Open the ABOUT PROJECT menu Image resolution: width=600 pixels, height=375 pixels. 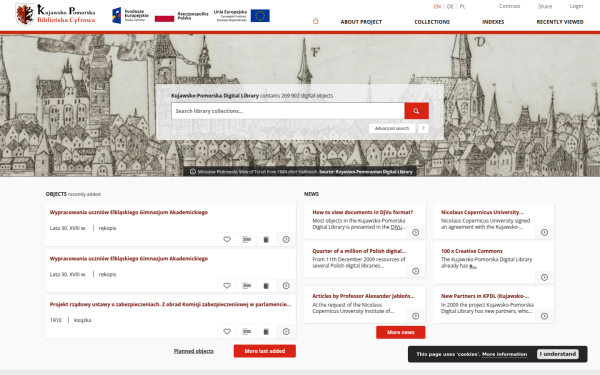point(361,22)
